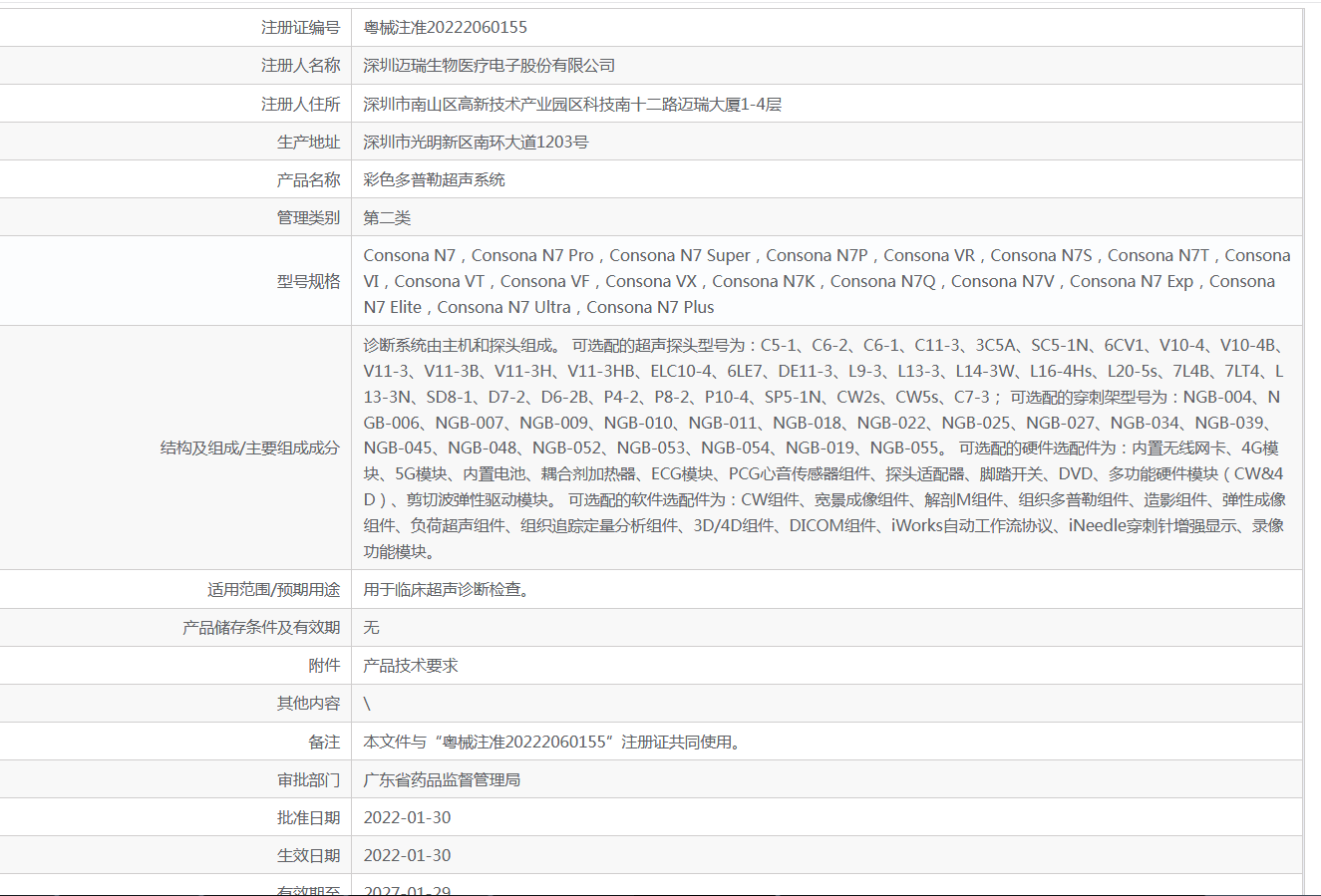The width and height of the screenshot is (1321, 896).
Task: Select the 2022-01-30 value in the 生效日期 row
Action: coord(408,855)
